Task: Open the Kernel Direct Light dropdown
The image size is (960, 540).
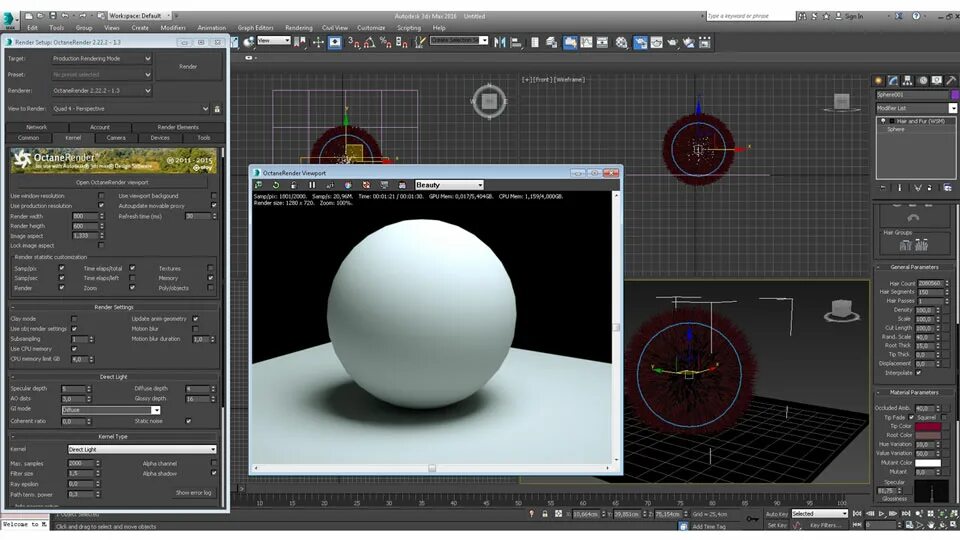Action: coord(141,449)
